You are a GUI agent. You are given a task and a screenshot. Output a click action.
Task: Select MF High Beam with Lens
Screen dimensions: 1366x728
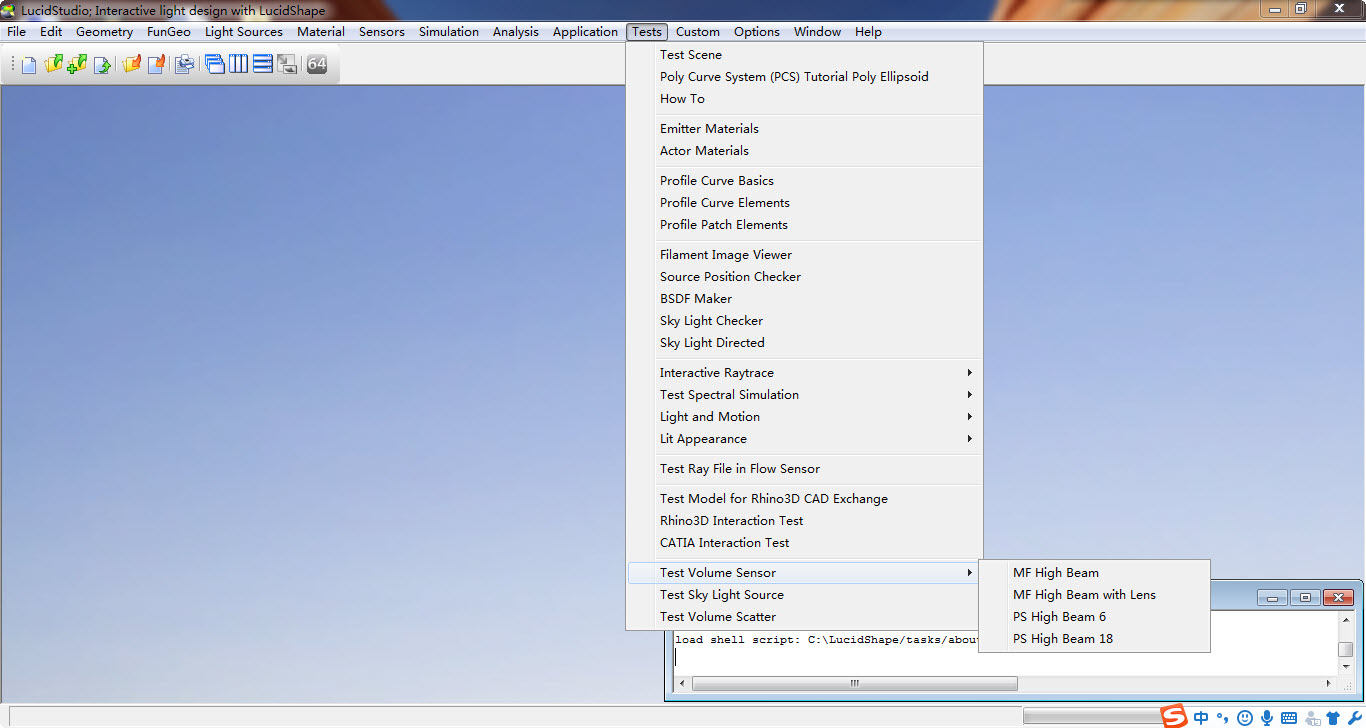(x=1094, y=595)
